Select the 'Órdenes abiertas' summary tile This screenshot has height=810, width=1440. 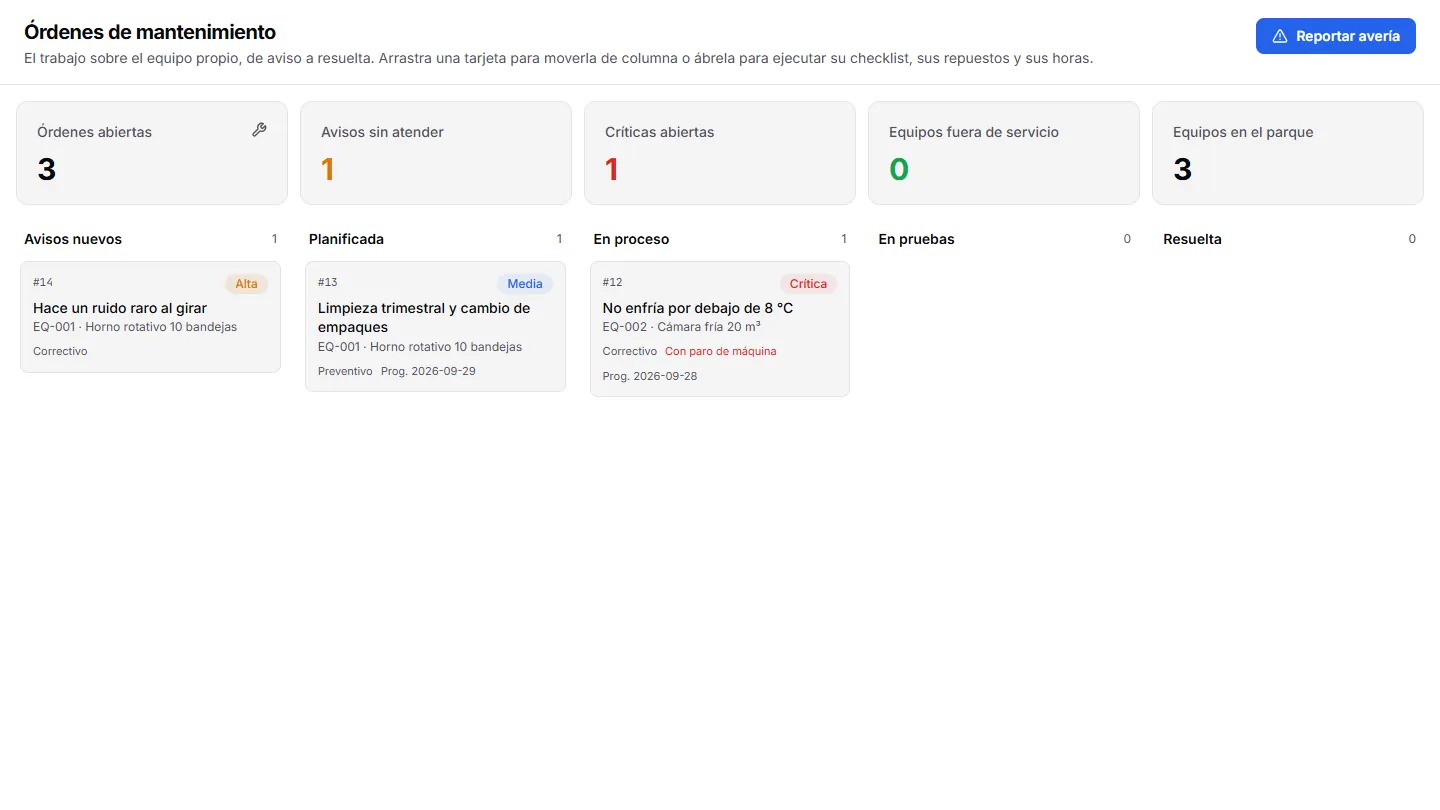[152, 153]
